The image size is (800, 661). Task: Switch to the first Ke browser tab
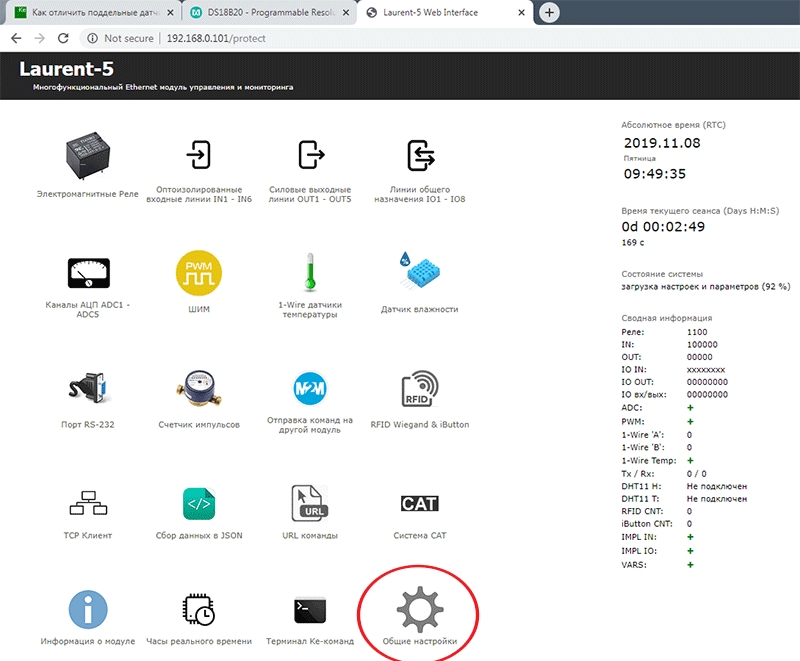click(88, 12)
